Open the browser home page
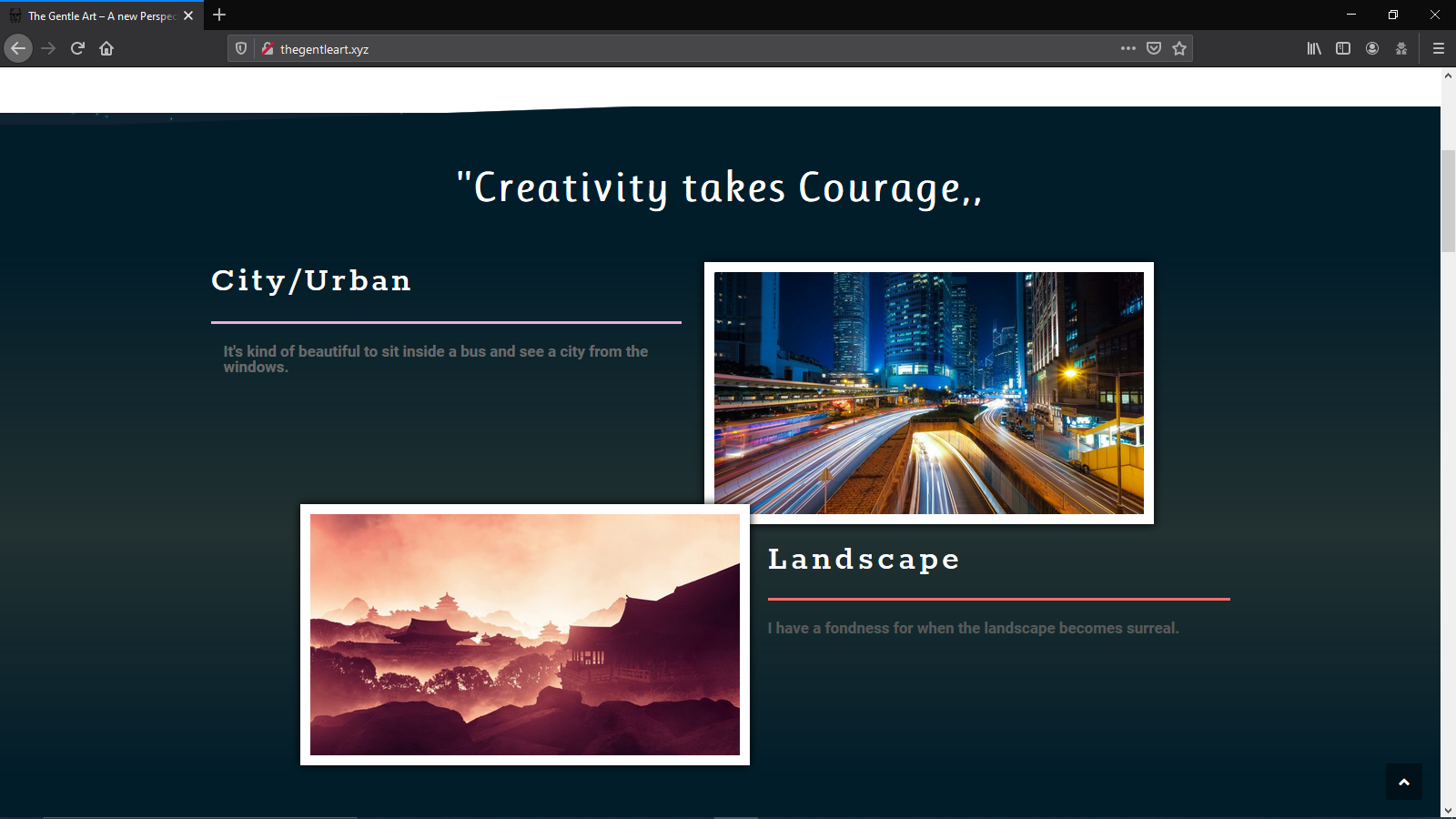Viewport: 1456px width, 819px height. (x=106, y=48)
